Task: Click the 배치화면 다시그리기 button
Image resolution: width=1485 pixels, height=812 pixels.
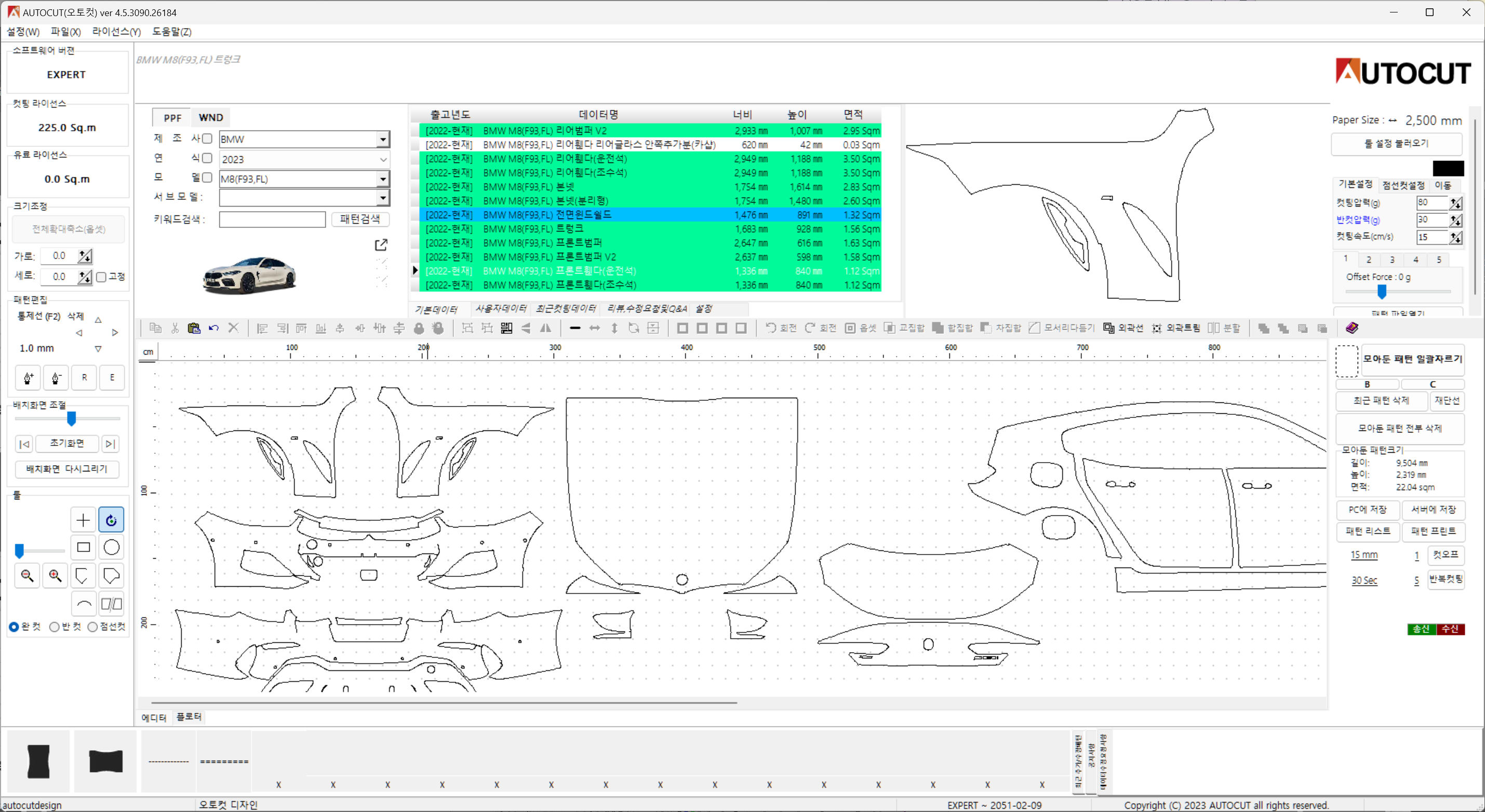Action: click(67, 469)
